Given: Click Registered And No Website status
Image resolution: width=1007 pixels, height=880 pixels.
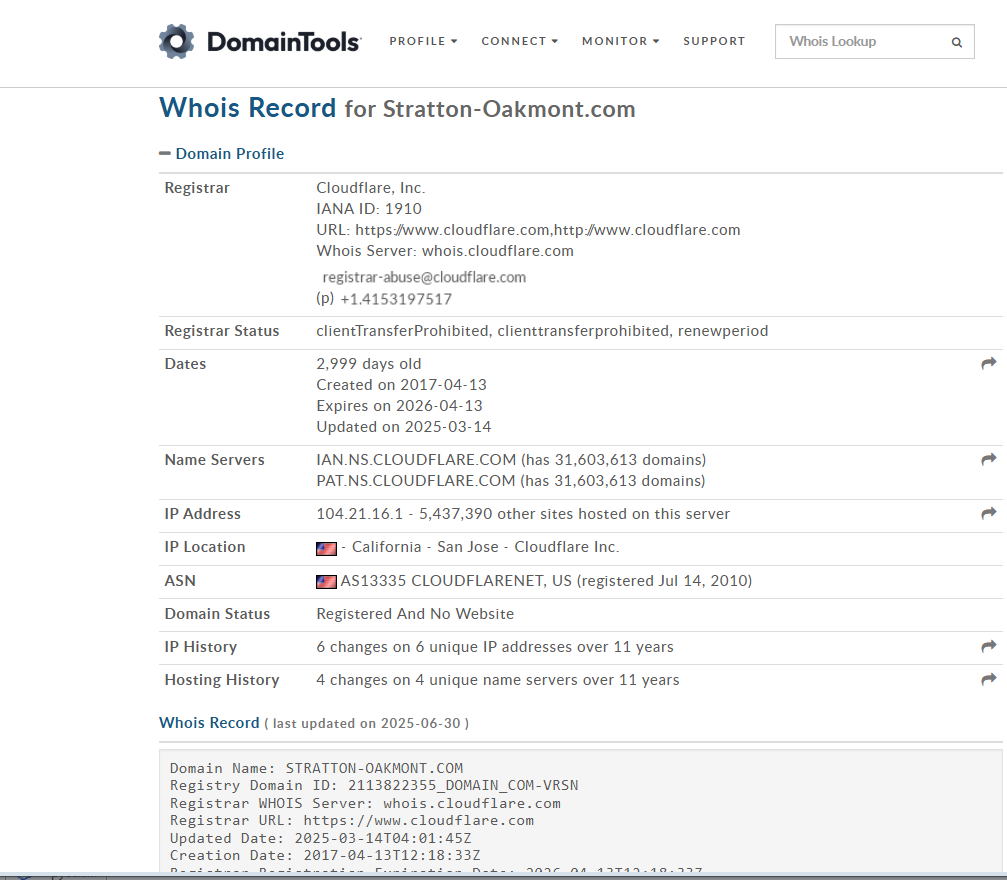Looking at the screenshot, I should [x=415, y=613].
